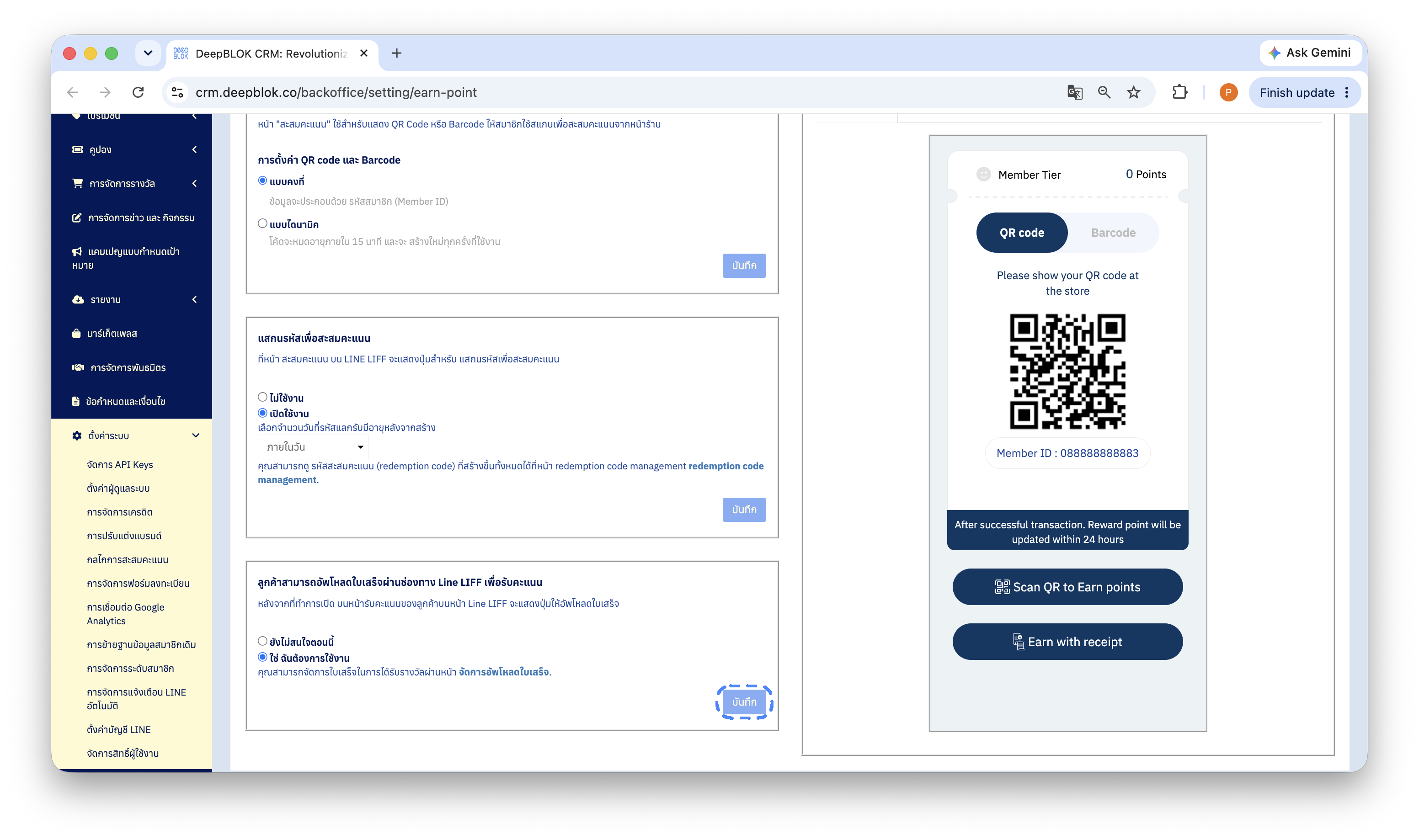1419x840 pixels.
Task: Select the ยังไม่สนใจตอนนี้ radio option
Action: [262, 641]
